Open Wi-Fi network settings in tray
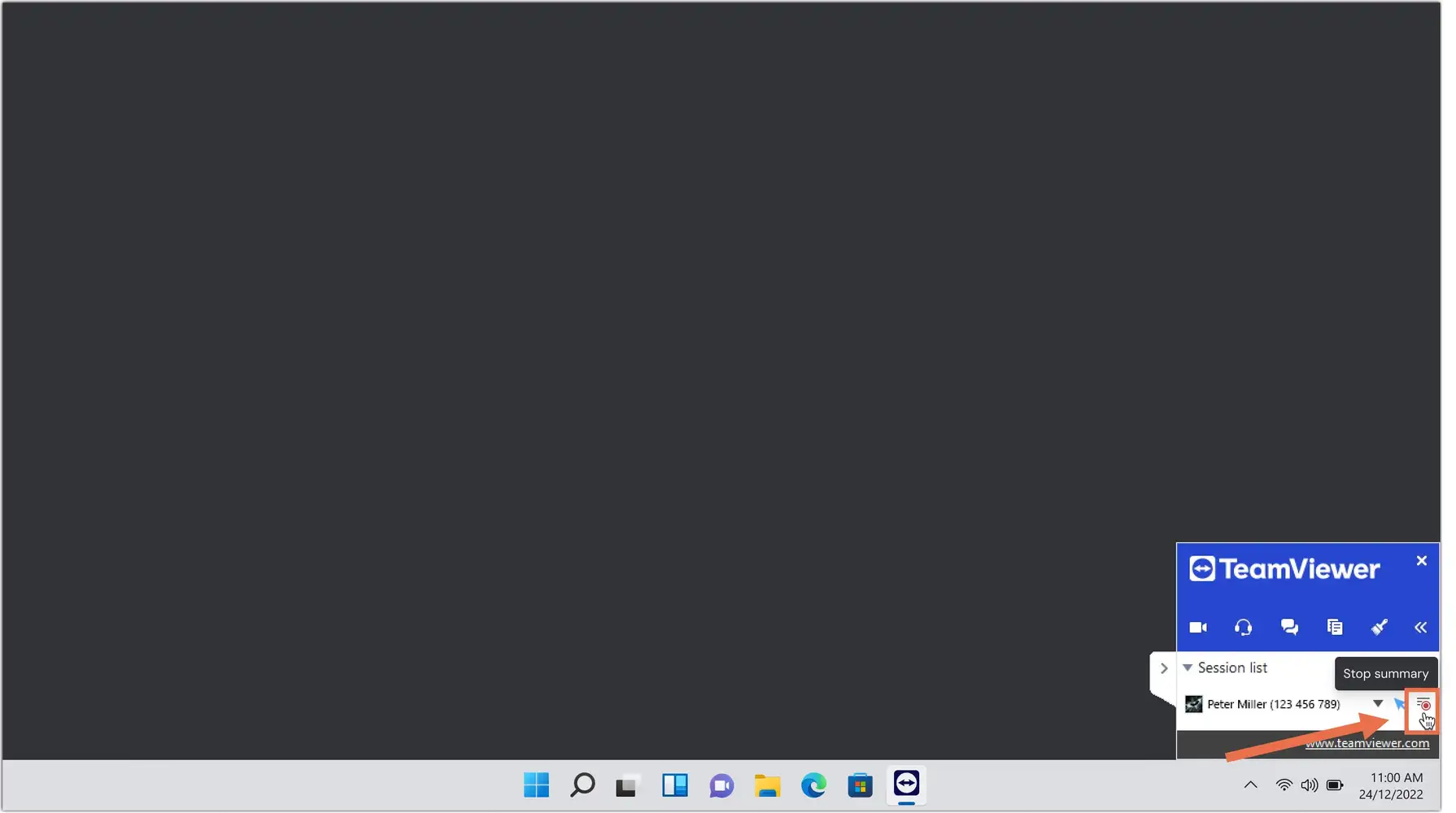 tap(1284, 785)
